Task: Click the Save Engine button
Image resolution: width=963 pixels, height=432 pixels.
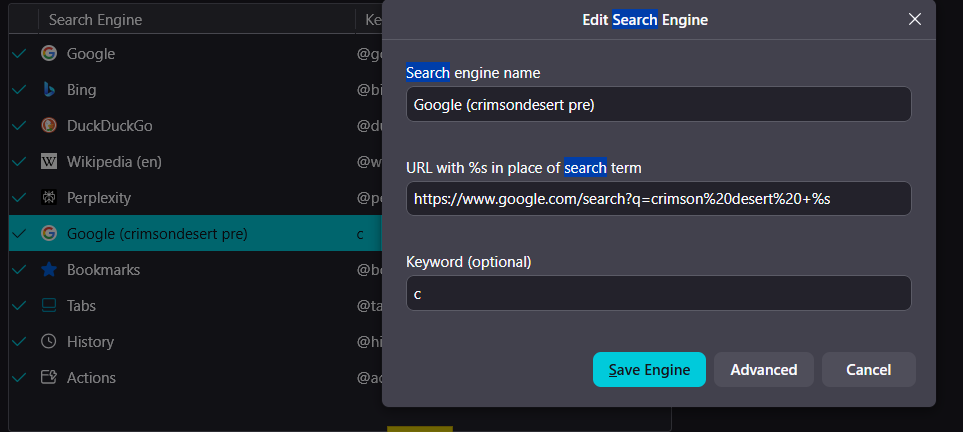Action: tap(649, 369)
